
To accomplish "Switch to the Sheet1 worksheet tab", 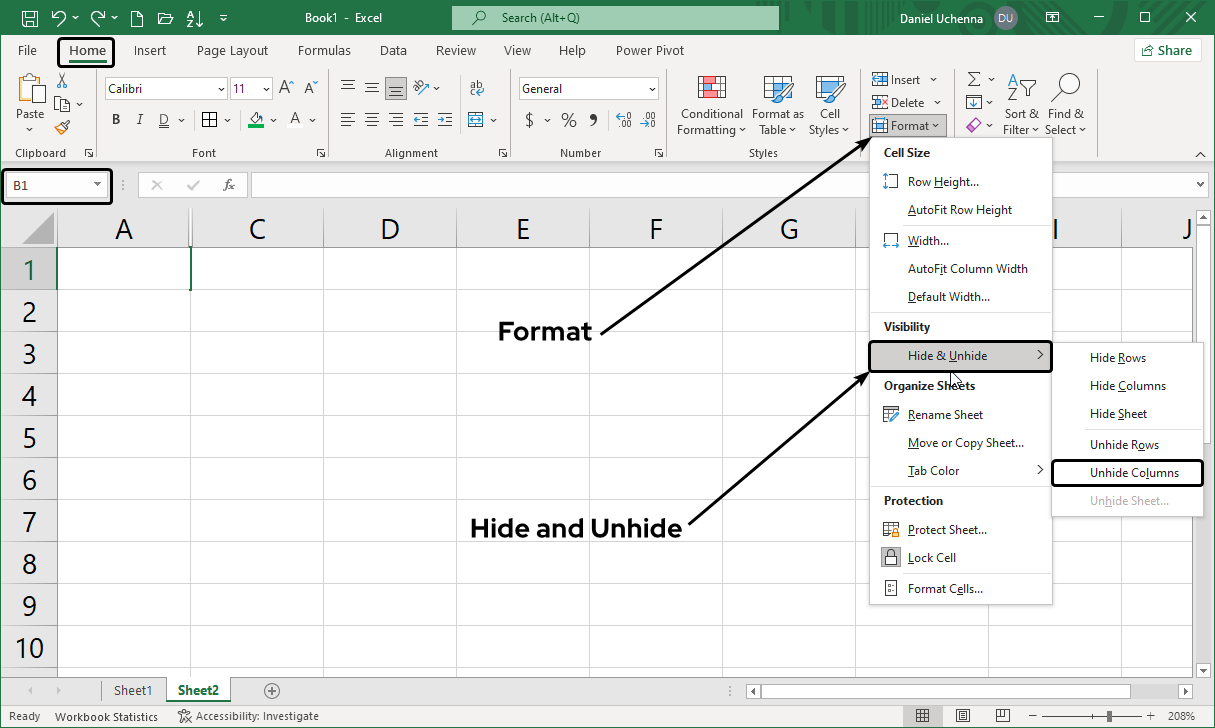I will 133,690.
